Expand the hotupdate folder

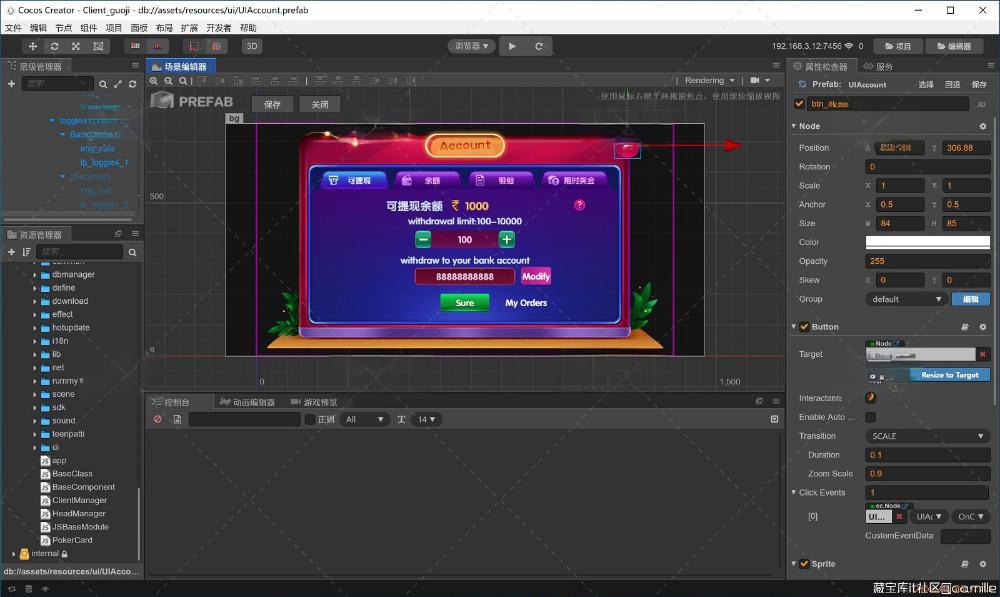[x=35, y=328]
